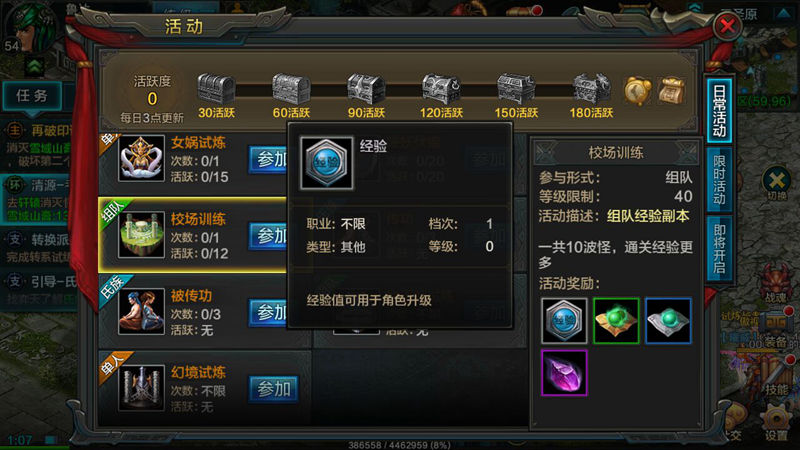Click the 经验 reward icon in 活动奖励
Image resolution: width=800 pixels, height=450 pixels.
pos(564,320)
